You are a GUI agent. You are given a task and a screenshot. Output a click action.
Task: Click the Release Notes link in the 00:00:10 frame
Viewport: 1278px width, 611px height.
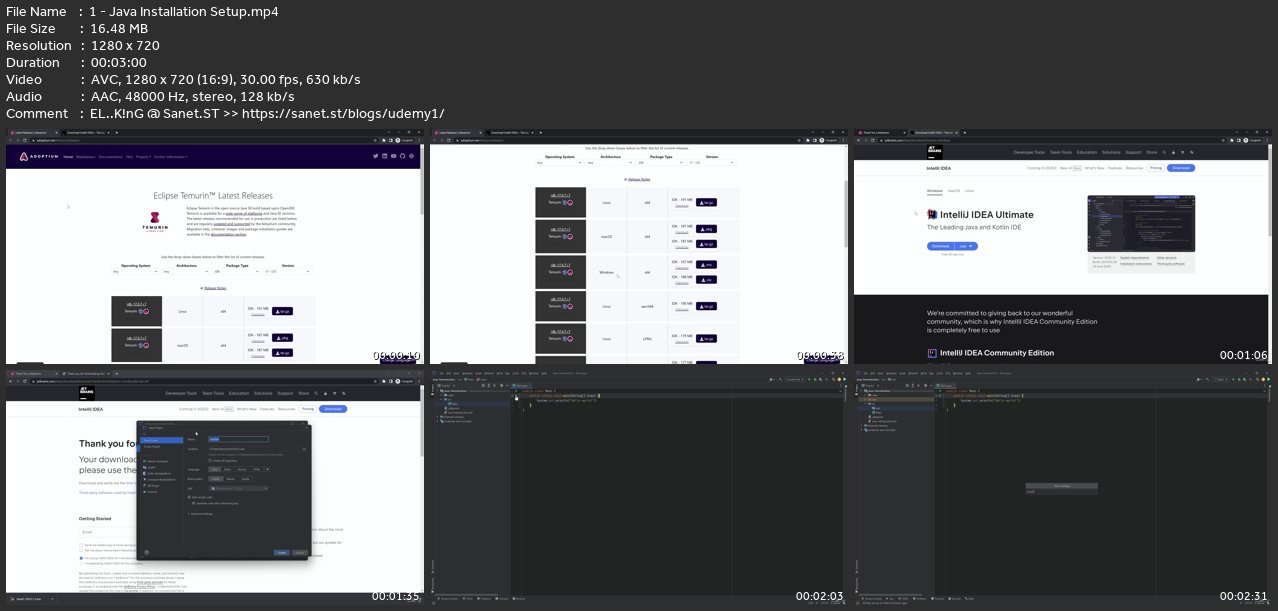tap(215, 288)
